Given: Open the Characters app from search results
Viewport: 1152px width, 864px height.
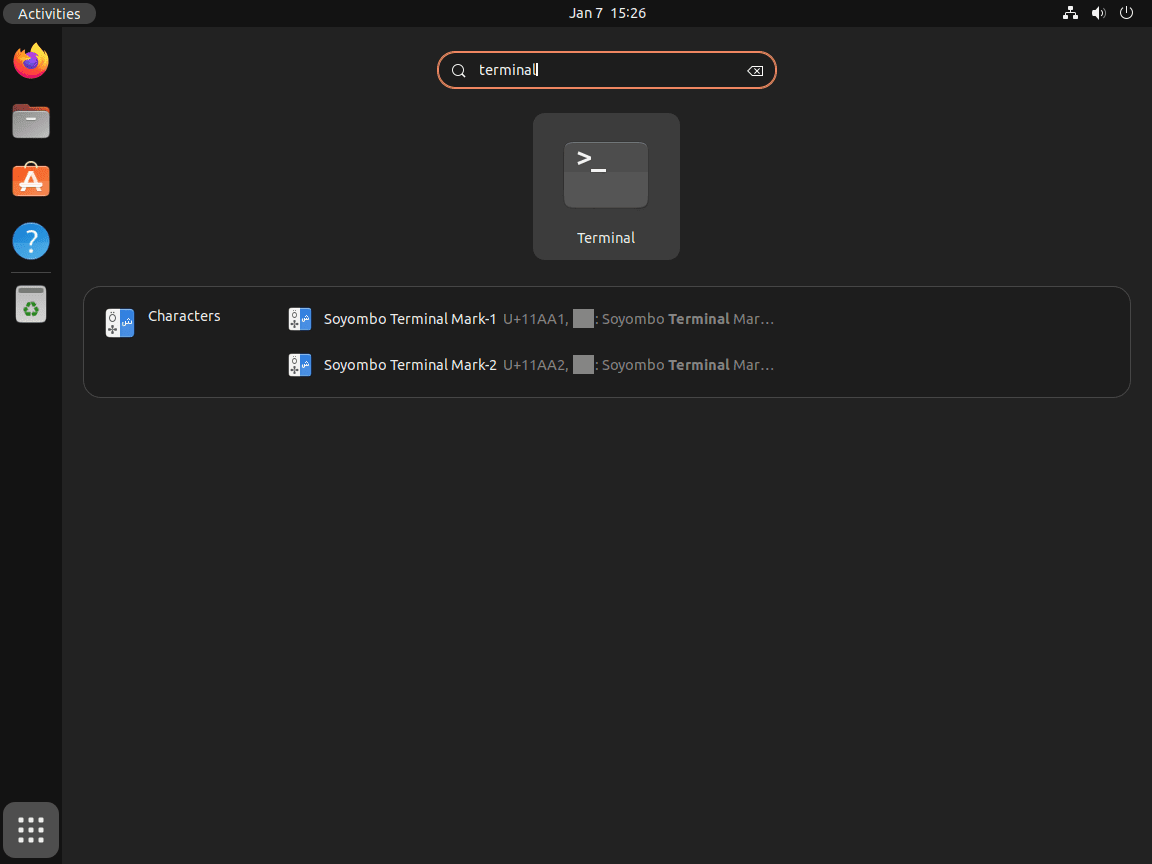Looking at the screenshot, I should click(x=184, y=316).
